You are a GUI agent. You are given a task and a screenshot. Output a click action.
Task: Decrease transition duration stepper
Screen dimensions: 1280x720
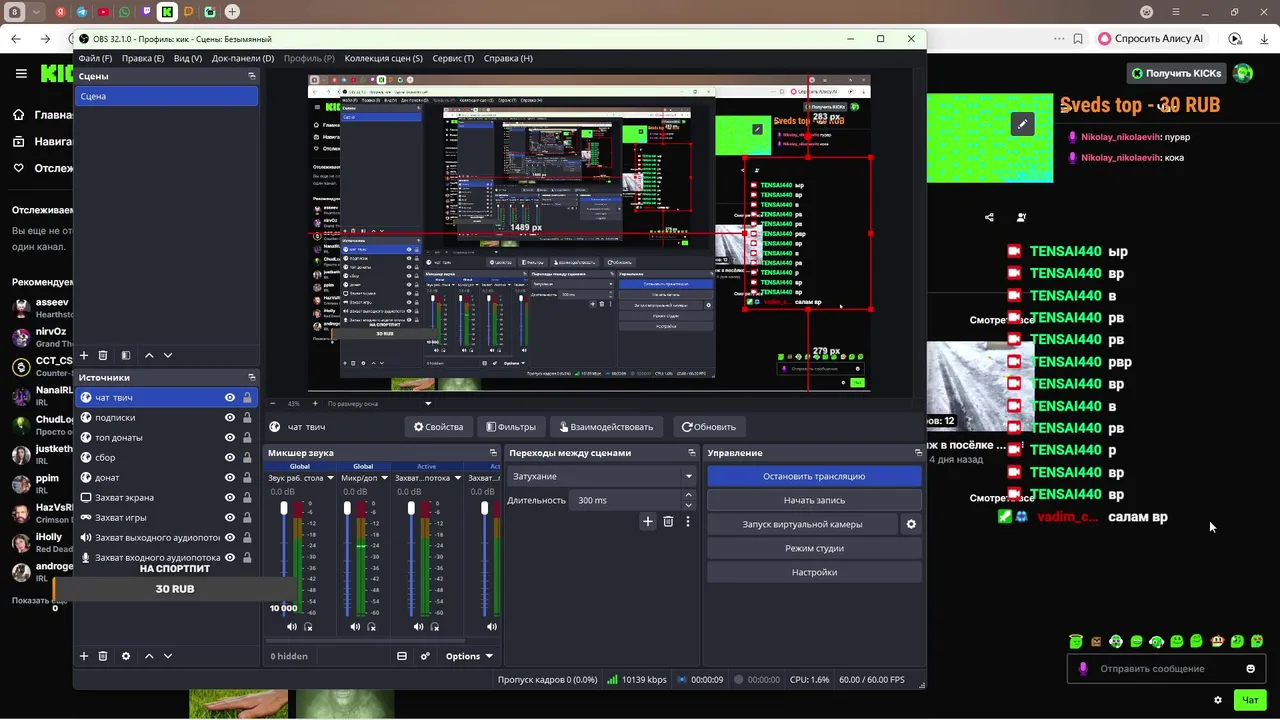pyautogui.click(x=688, y=505)
